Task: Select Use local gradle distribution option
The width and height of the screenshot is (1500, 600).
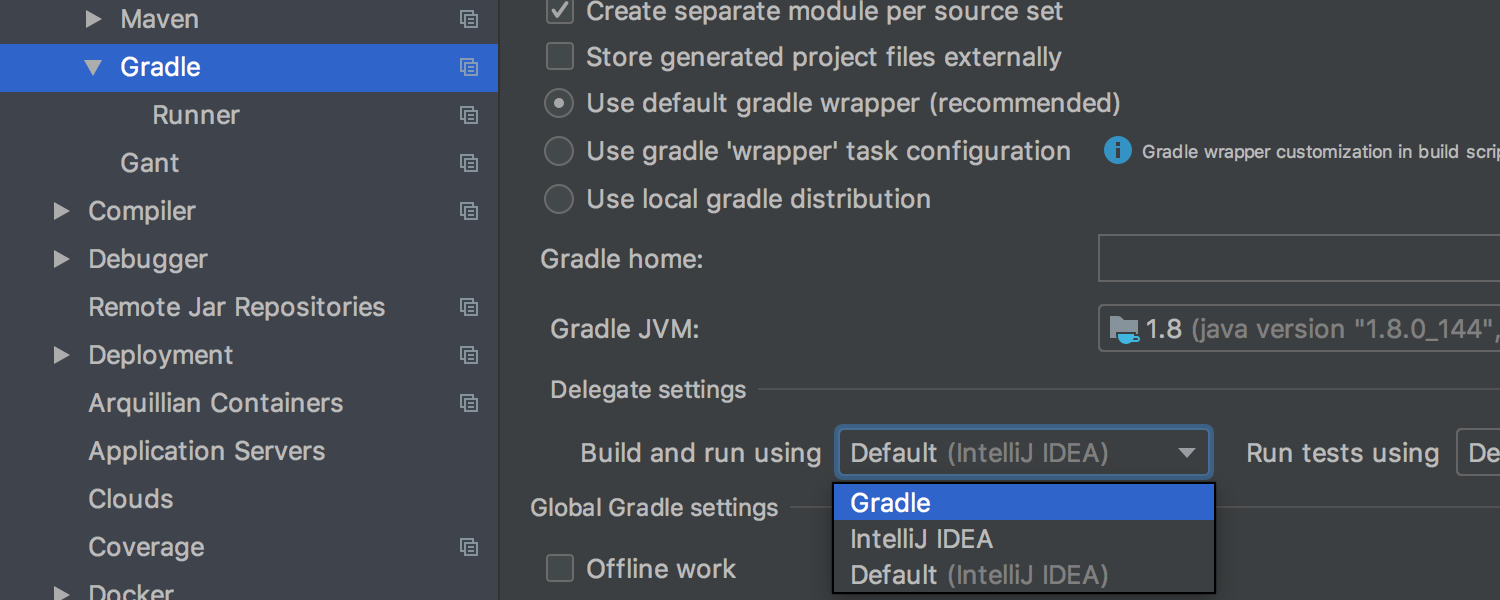Action: 559,199
